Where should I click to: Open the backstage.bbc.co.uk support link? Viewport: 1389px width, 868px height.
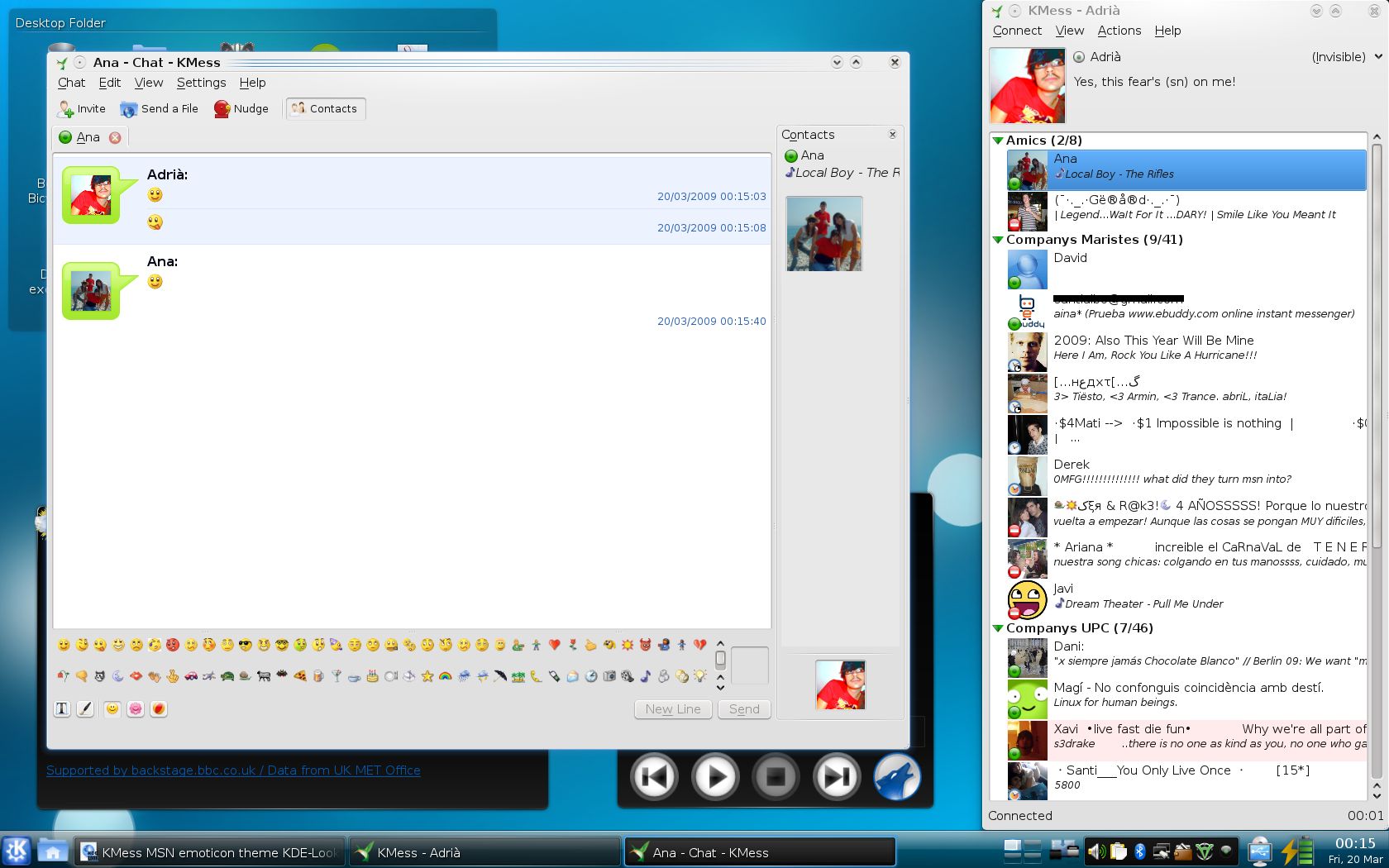point(233,770)
